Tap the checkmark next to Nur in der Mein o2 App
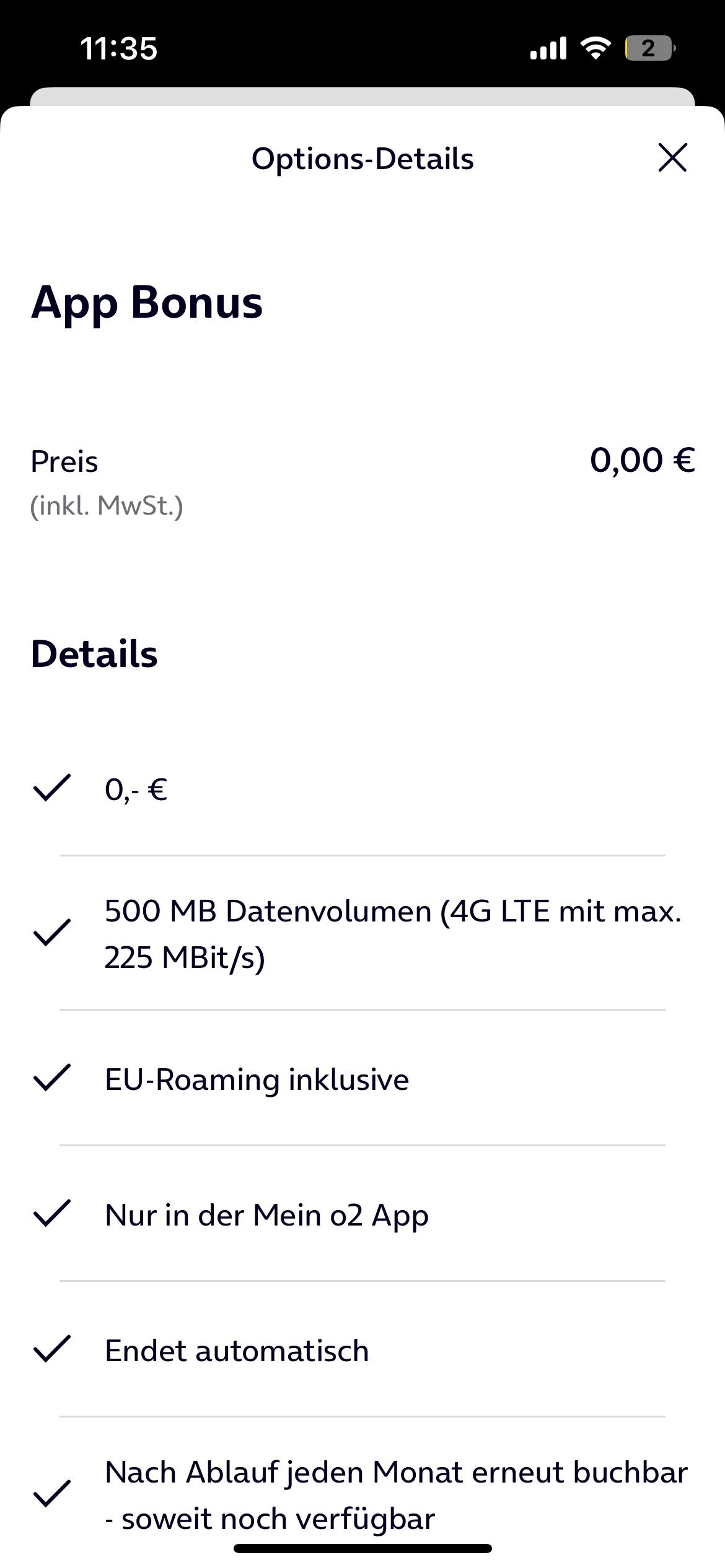 pos(51,1213)
